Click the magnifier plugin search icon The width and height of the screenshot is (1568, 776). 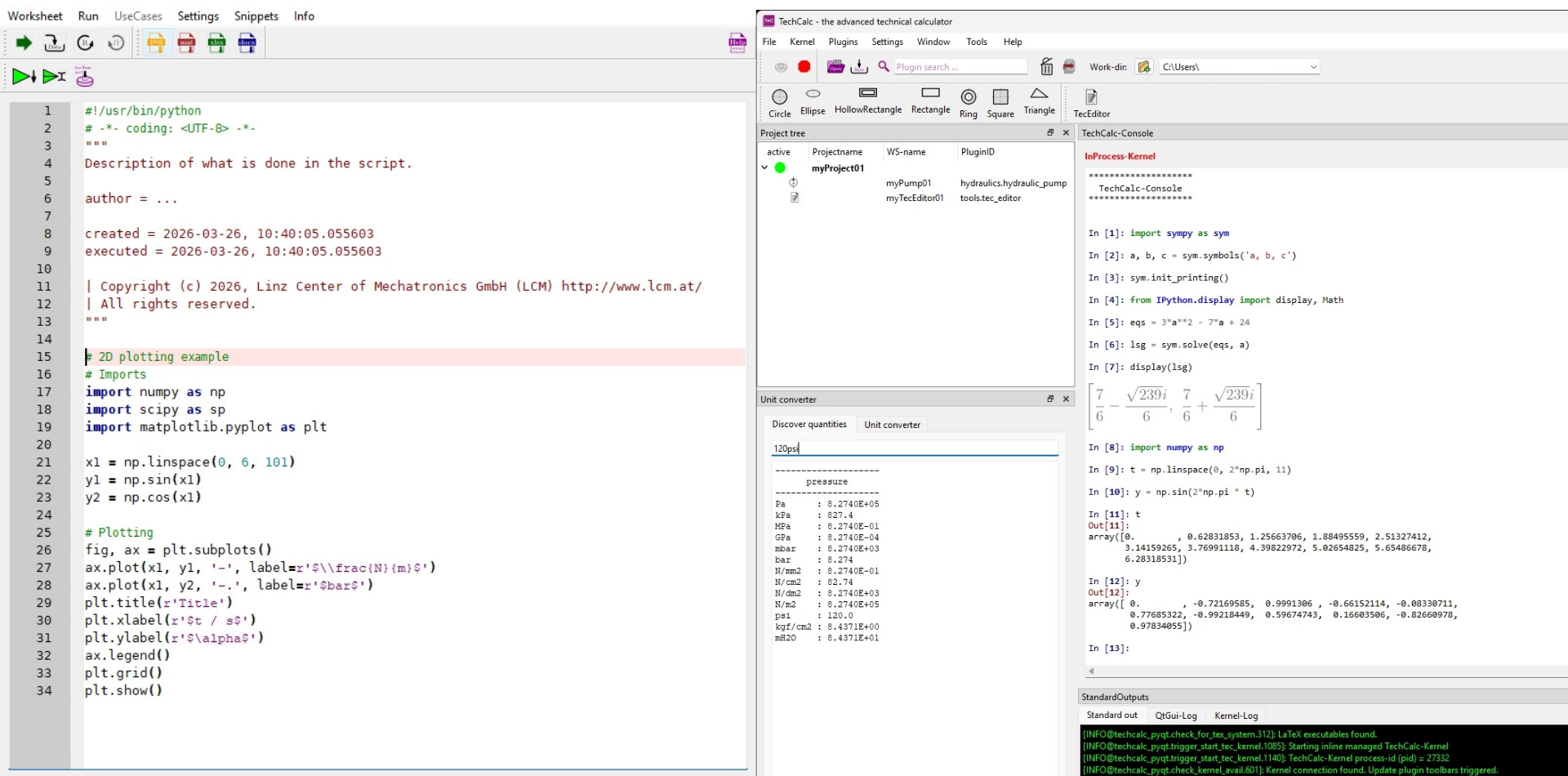tap(884, 67)
